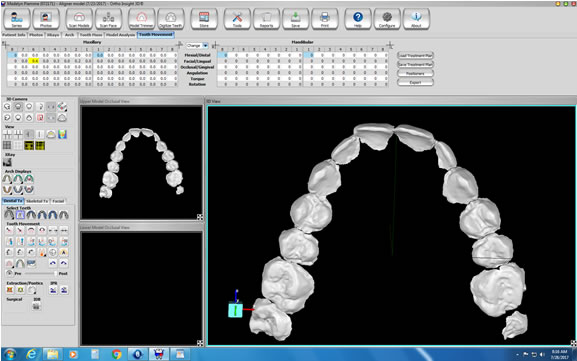Click the first IPR icon
The image size is (577, 361).
pos(53,290)
